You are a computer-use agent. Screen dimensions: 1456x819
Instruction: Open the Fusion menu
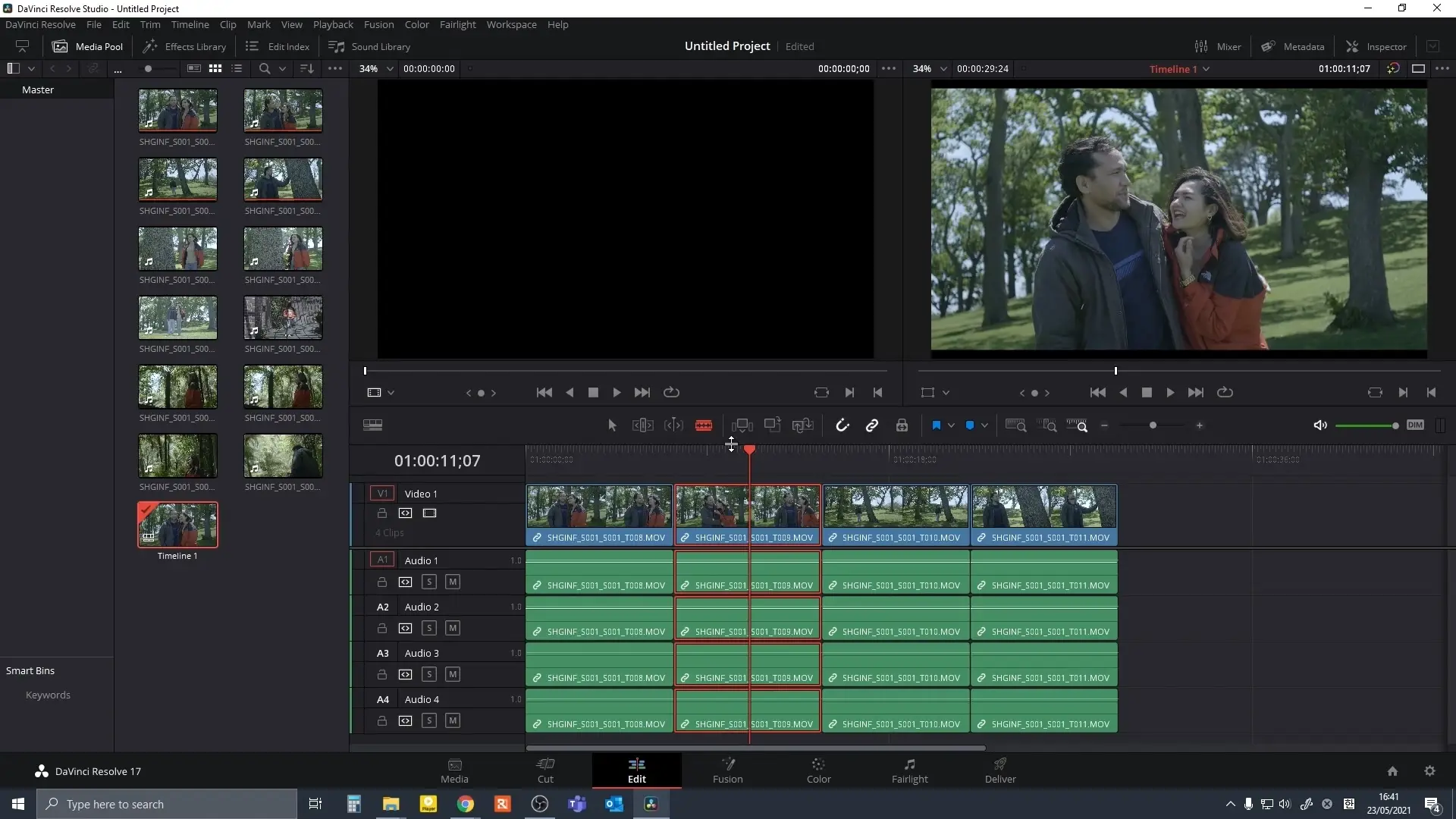coord(378,24)
